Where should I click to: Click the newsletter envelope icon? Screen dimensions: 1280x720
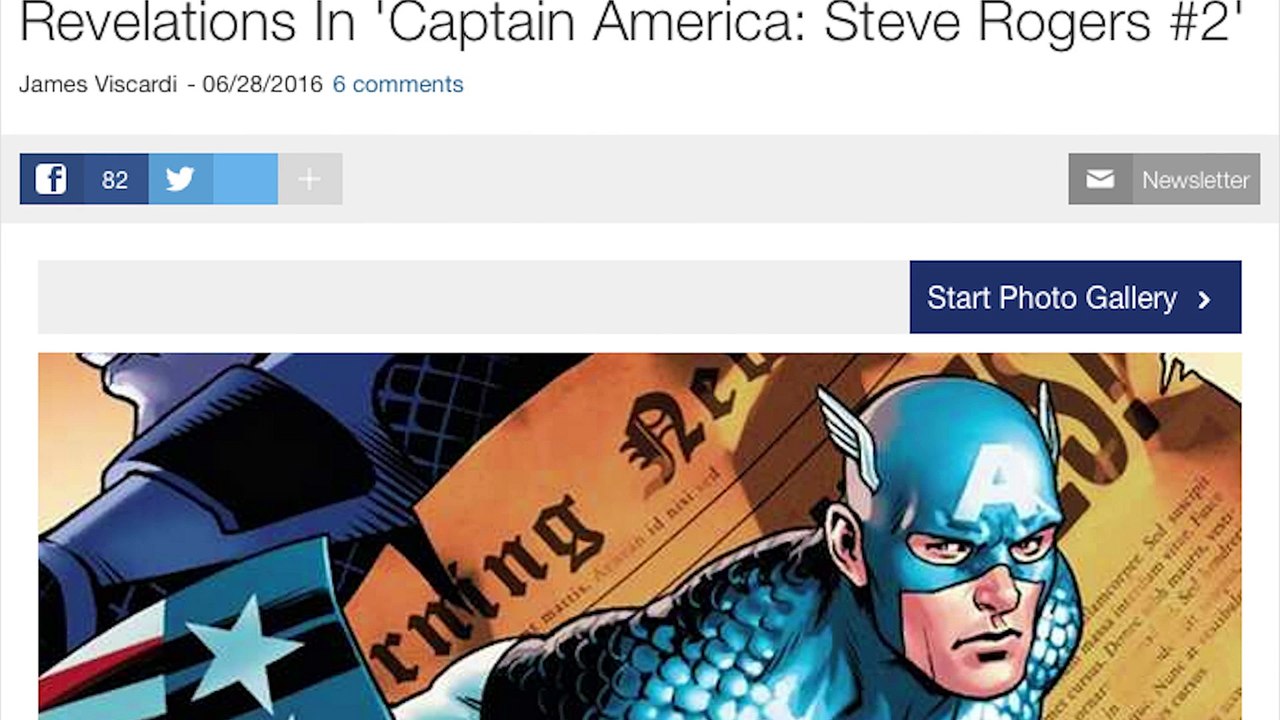(1100, 179)
